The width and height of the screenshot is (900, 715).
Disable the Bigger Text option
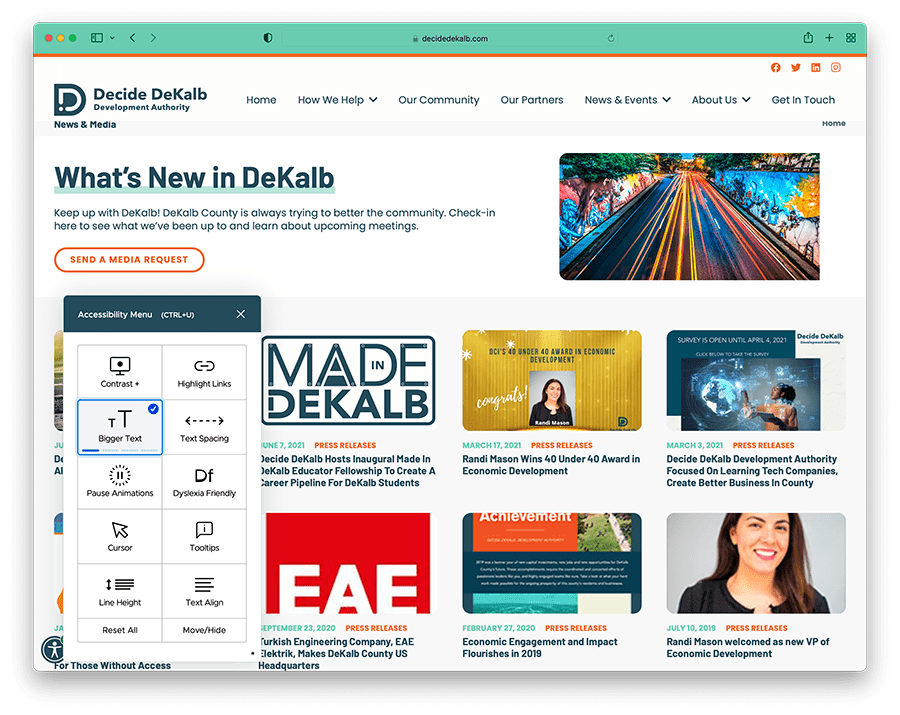120,427
